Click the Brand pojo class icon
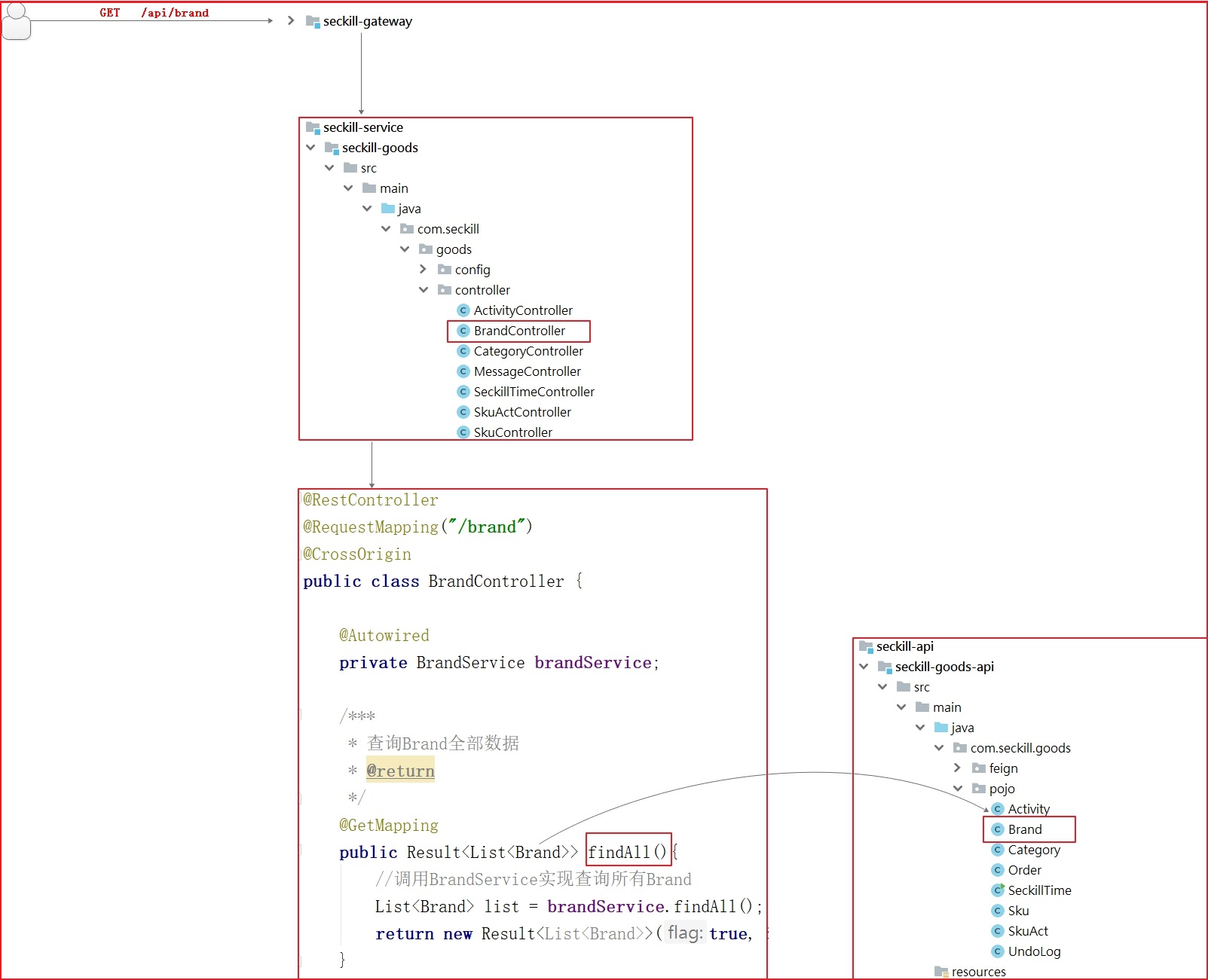 998,829
